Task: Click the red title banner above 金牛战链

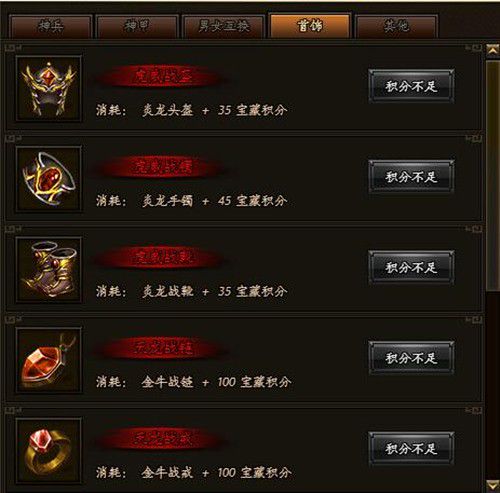Action: [162, 348]
